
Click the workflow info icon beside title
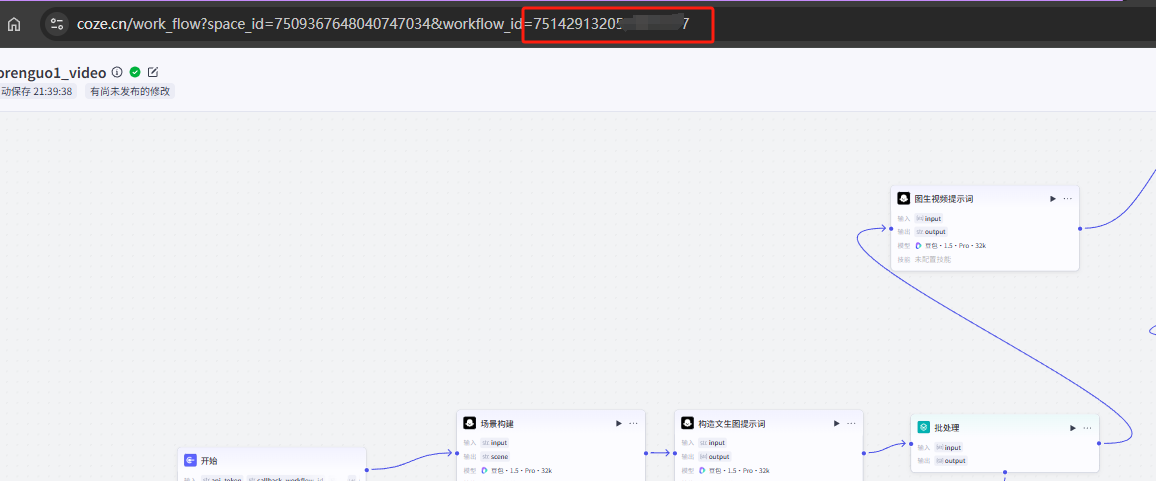(x=117, y=72)
